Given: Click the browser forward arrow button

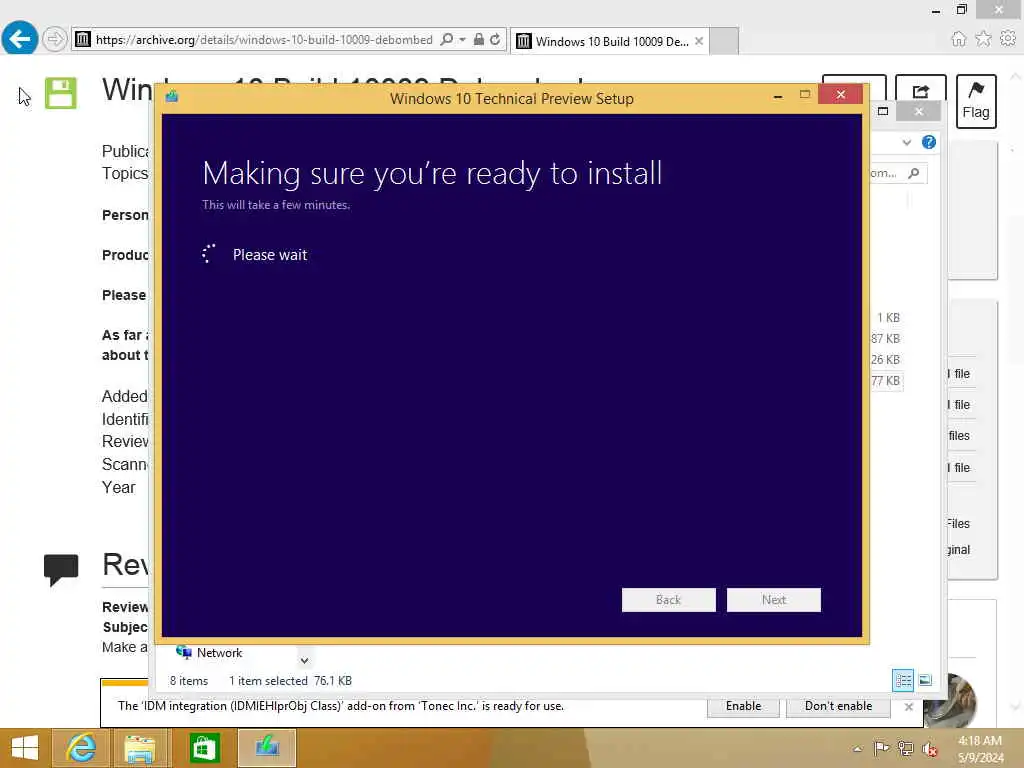Looking at the screenshot, I should tap(55, 39).
